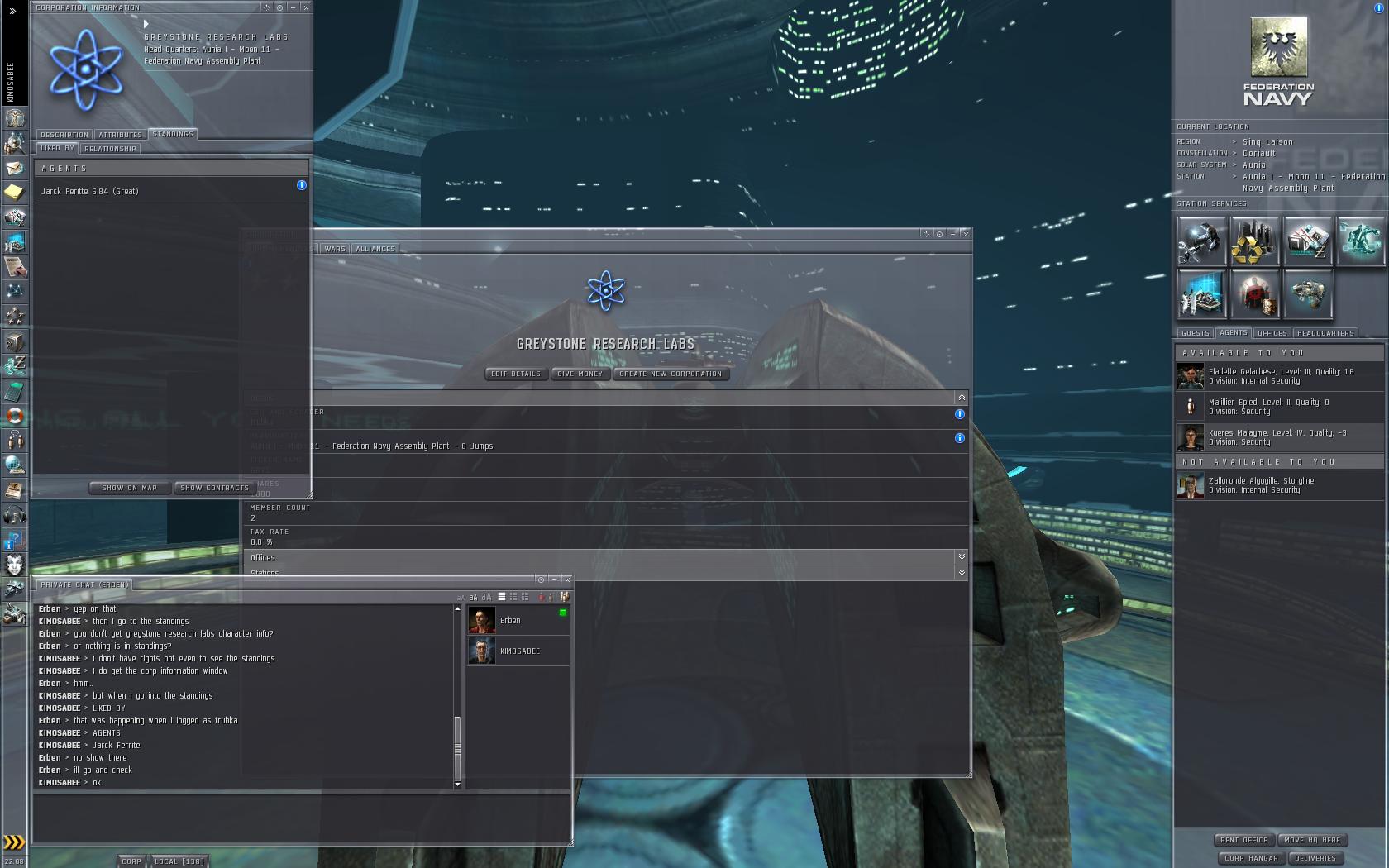The image size is (1389, 868).
Task: Open the Reprocessing plant station service
Action: (x=1254, y=241)
